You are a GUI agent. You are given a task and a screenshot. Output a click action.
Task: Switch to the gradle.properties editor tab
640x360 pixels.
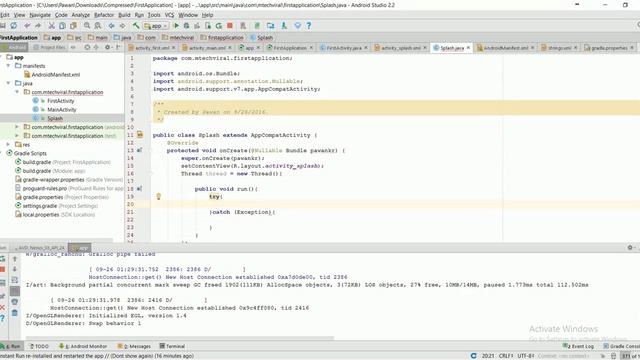(x=609, y=48)
